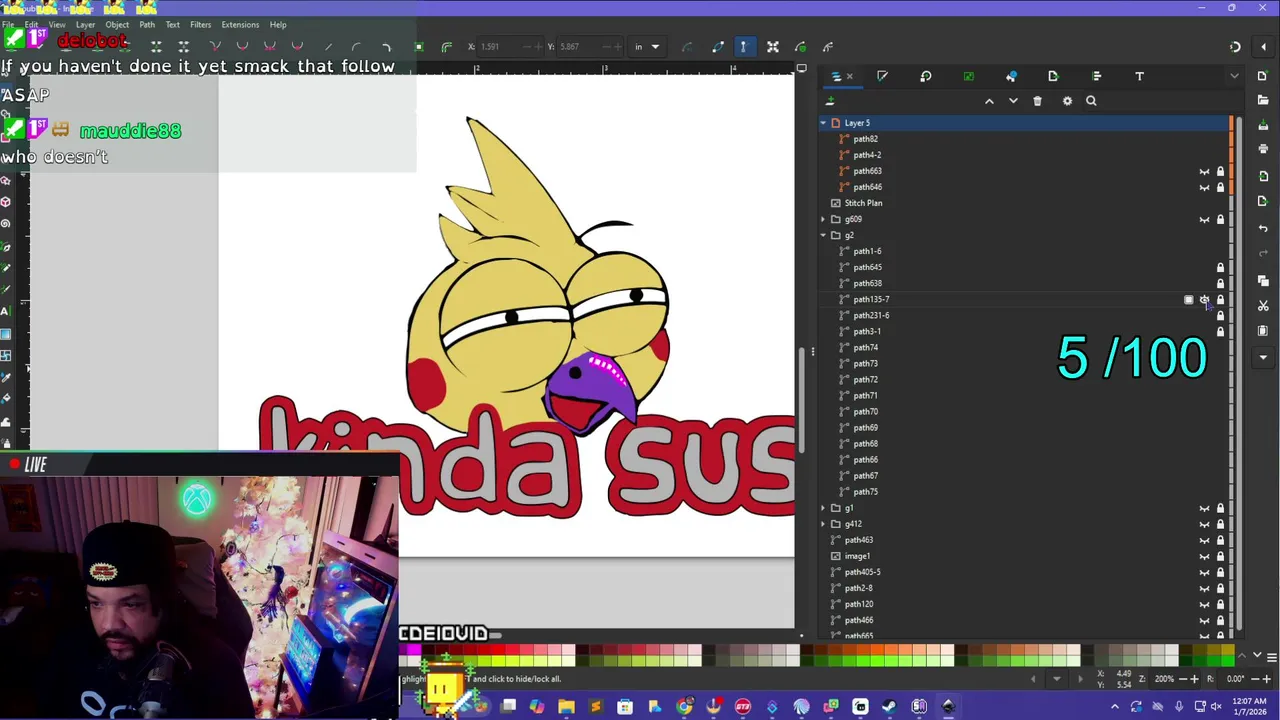1280x720 pixels.
Task: Show hidden path663 via eye icon
Action: point(1204,171)
